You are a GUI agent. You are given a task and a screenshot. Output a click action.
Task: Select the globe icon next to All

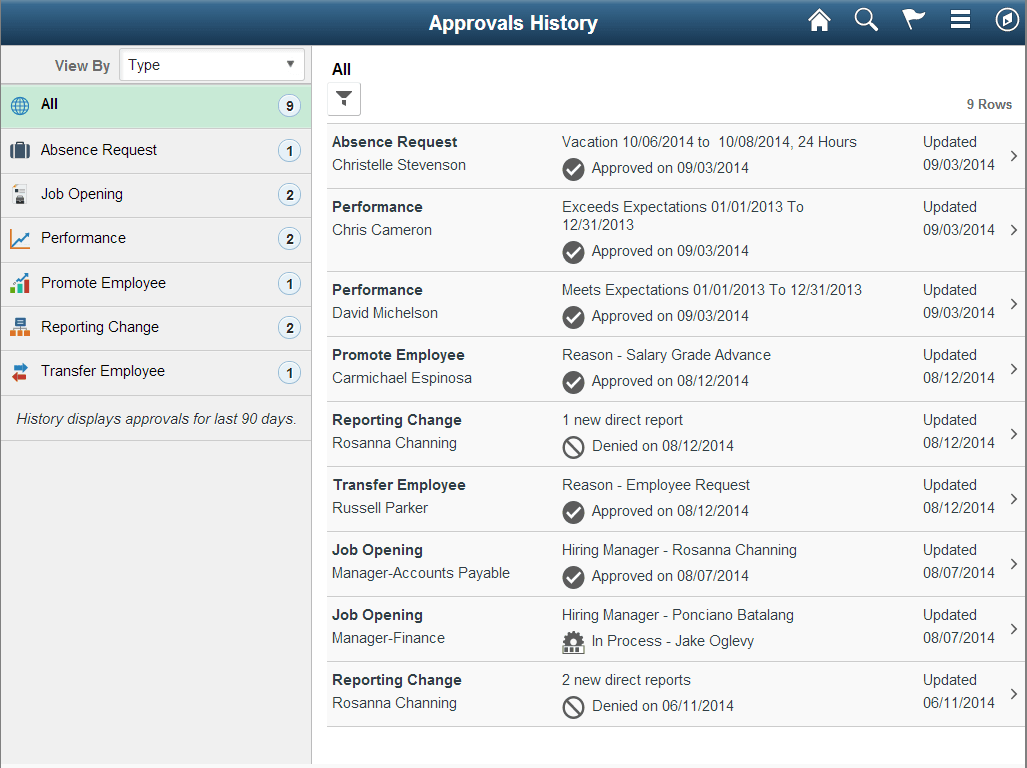pos(20,104)
